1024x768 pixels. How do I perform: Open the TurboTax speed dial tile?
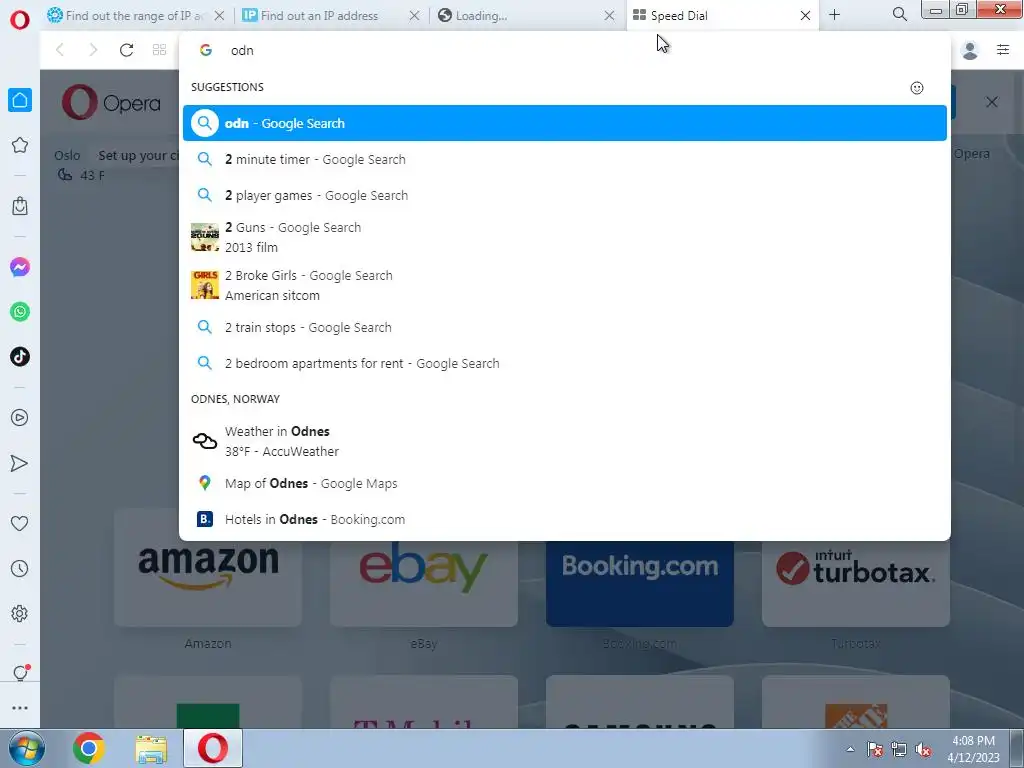[856, 583]
